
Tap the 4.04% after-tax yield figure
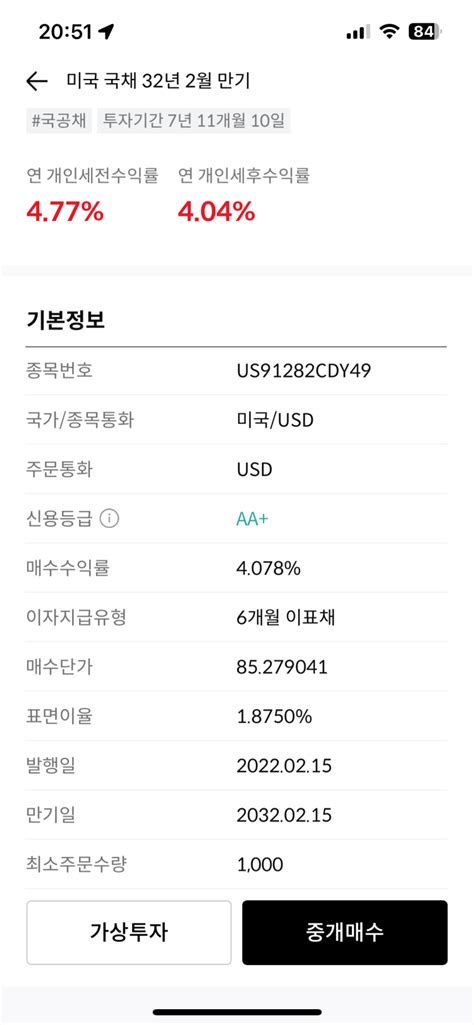(x=216, y=211)
